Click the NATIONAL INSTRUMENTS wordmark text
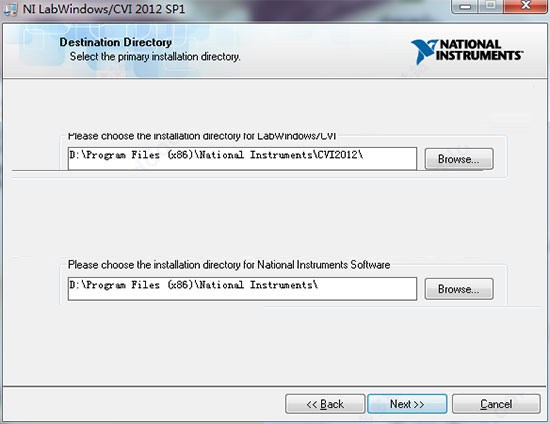This screenshot has width=550, height=424. click(x=480, y=50)
